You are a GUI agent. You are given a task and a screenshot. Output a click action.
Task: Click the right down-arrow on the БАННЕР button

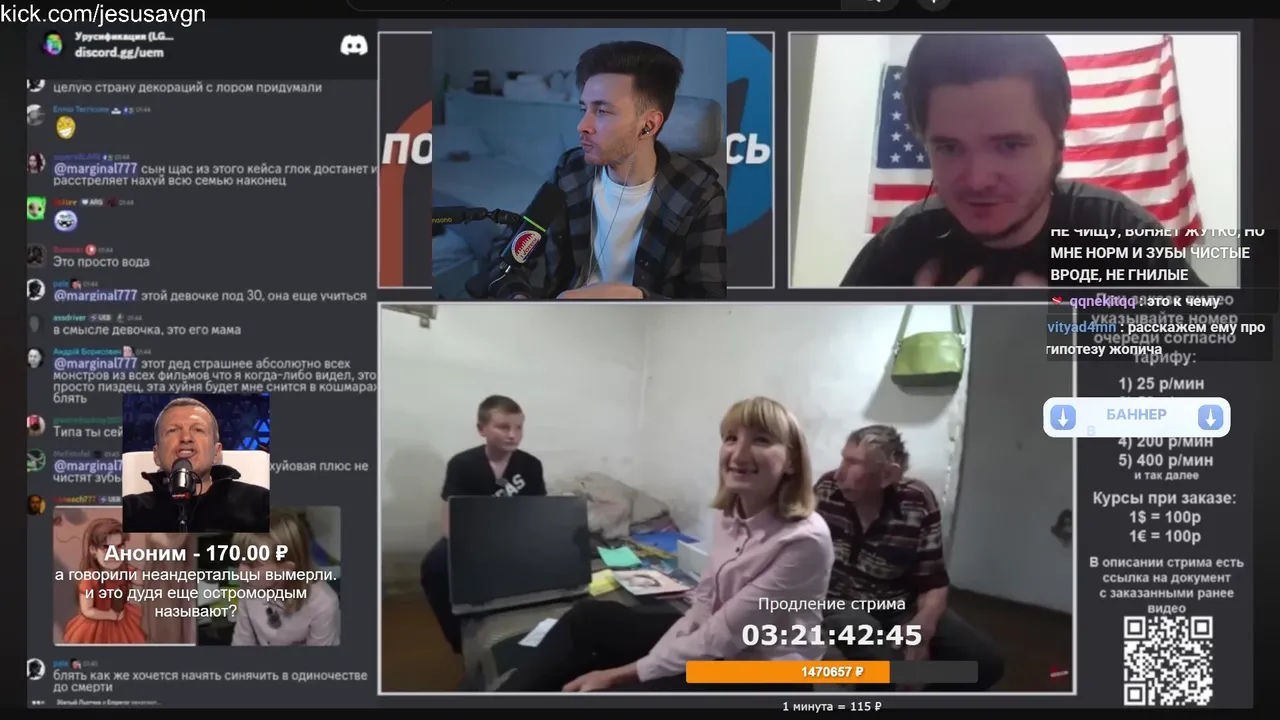coord(1210,417)
